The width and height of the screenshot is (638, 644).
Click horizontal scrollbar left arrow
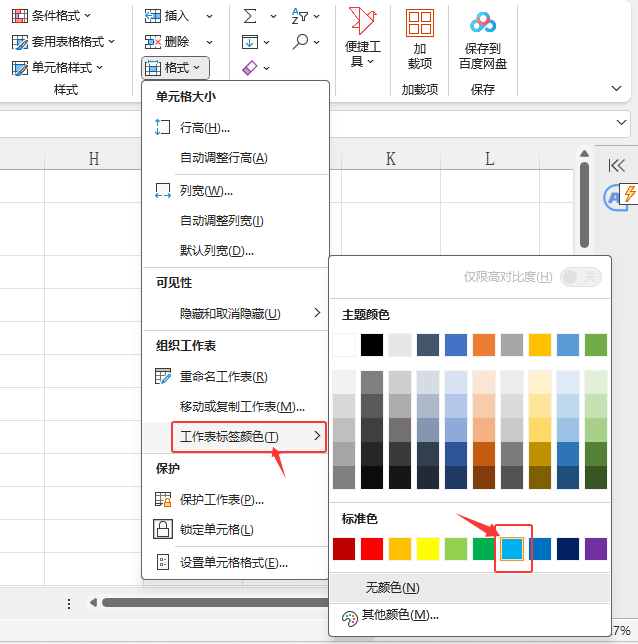pos(93,603)
